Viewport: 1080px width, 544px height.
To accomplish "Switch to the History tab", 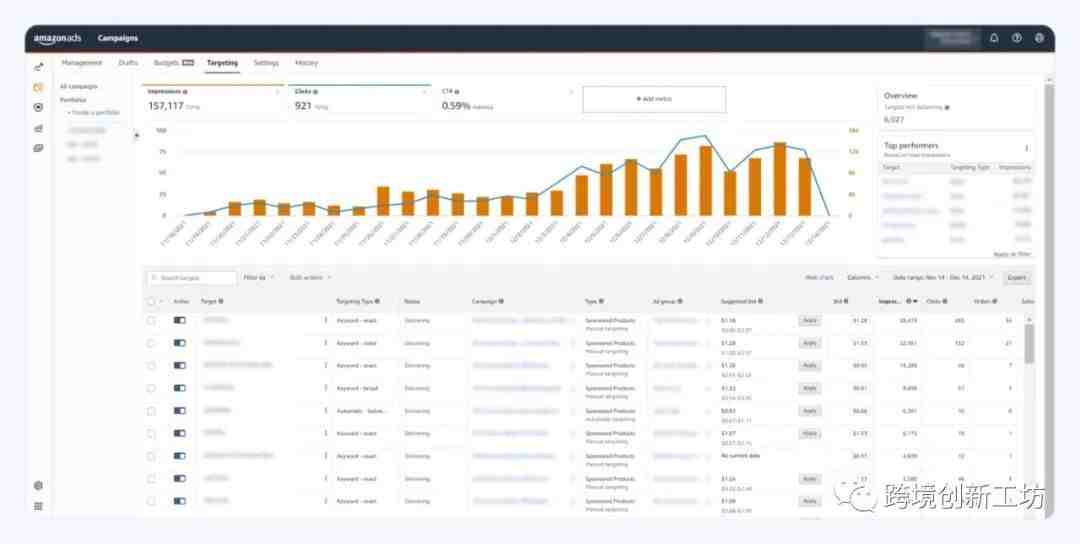I will (307, 63).
